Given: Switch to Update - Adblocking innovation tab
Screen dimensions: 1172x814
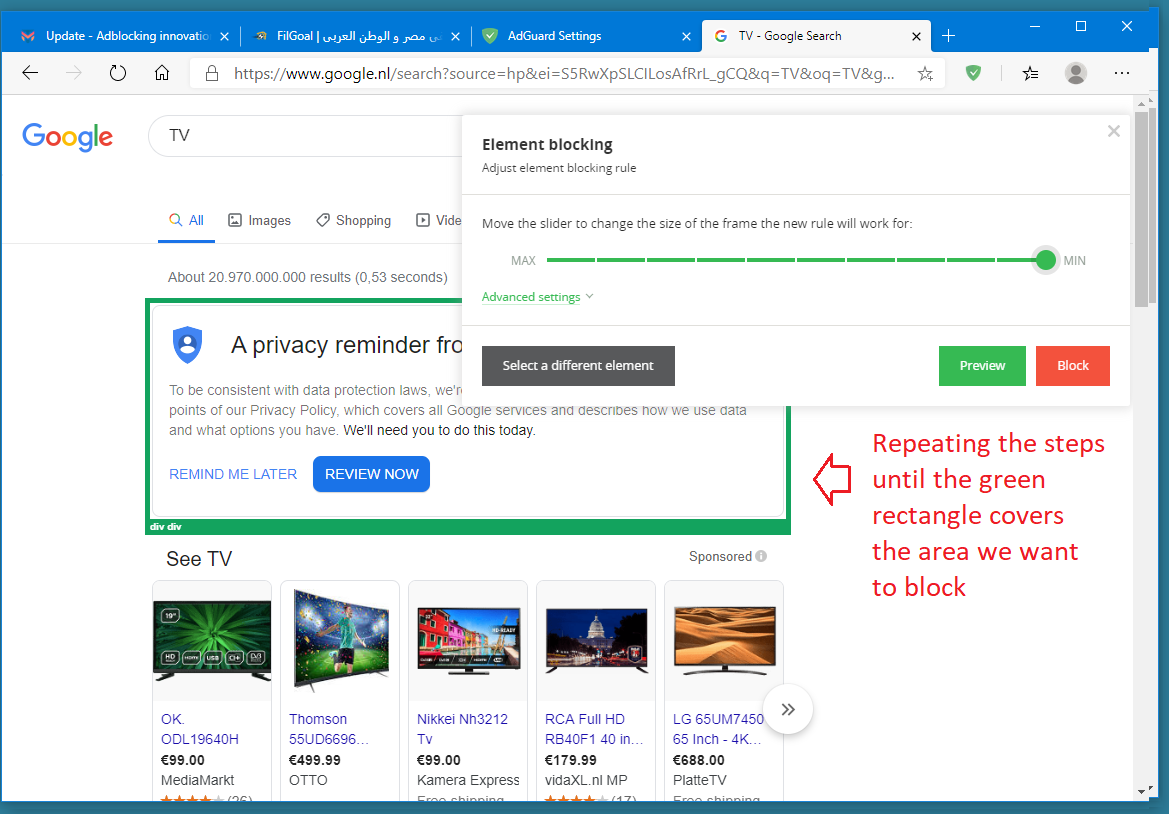Looking at the screenshot, I should [128, 36].
